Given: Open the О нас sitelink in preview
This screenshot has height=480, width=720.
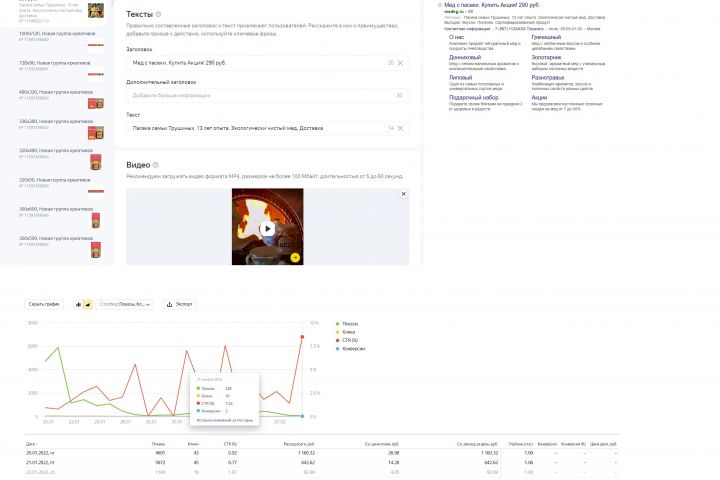Looking at the screenshot, I should click(456, 37).
